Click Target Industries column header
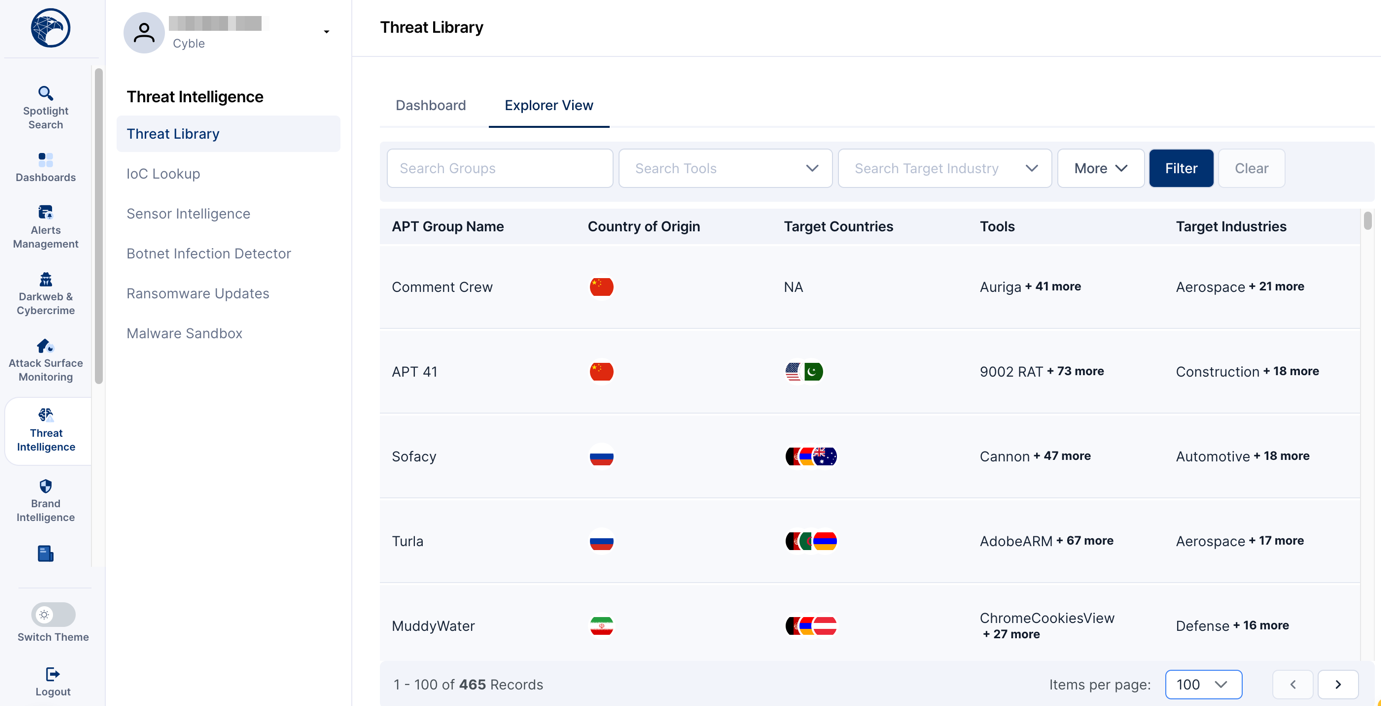The image size is (1381, 706). pos(1231,227)
